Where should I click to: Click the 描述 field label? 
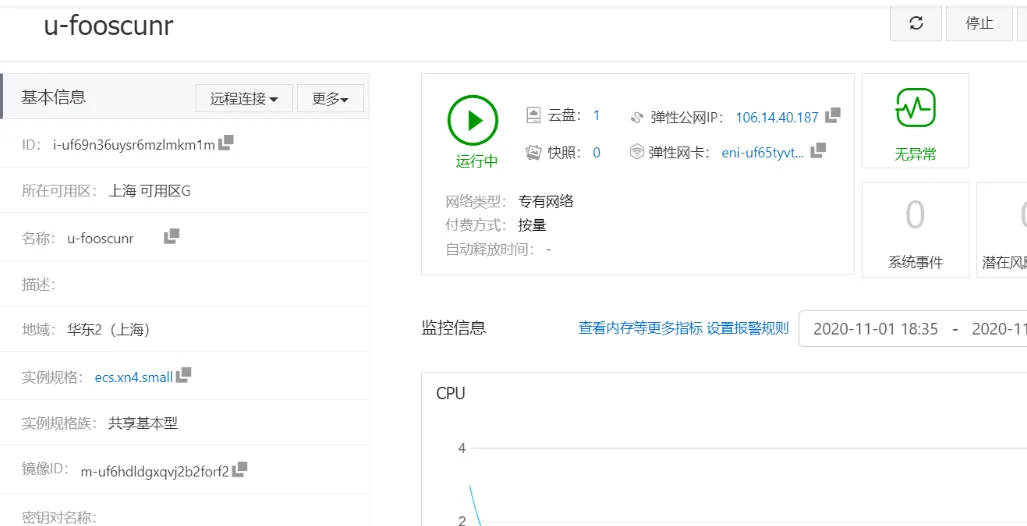pos(38,284)
